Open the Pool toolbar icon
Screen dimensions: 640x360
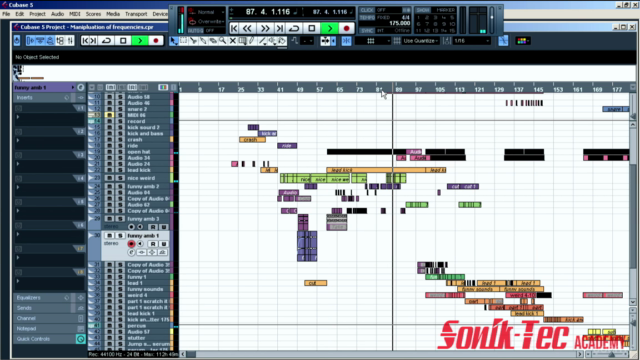click(60, 41)
